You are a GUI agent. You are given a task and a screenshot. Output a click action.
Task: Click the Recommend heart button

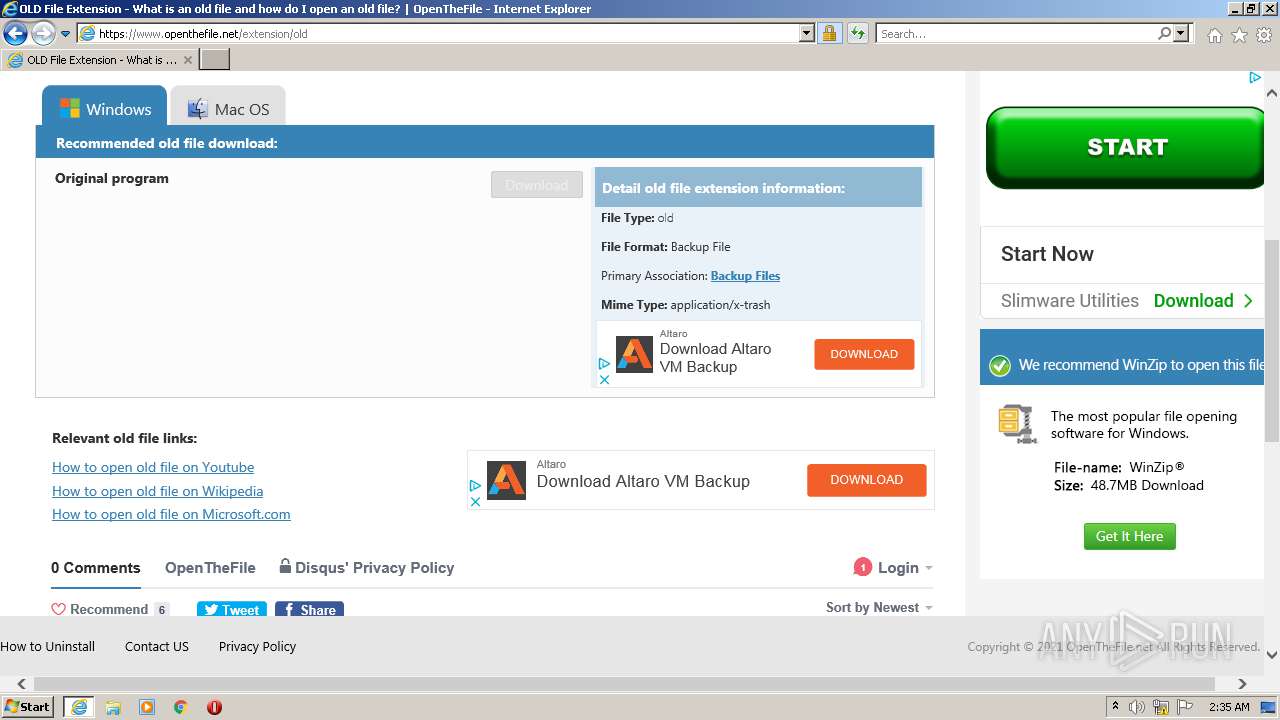click(x=110, y=609)
